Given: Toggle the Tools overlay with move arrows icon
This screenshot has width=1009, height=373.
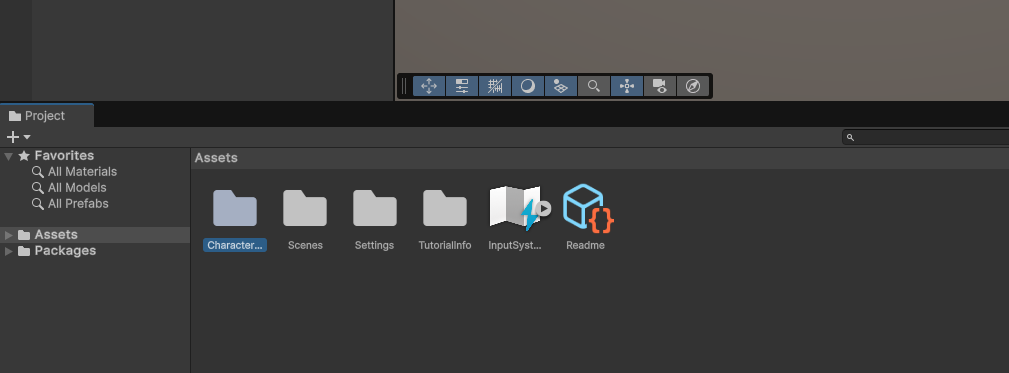Looking at the screenshot, I should coord(429,86).
